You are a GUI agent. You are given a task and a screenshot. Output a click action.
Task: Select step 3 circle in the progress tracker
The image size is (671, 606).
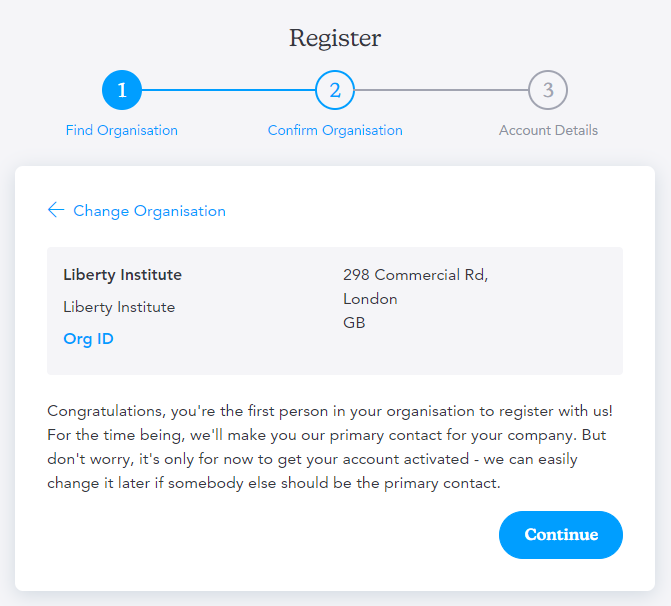click(x=548, y=90)
